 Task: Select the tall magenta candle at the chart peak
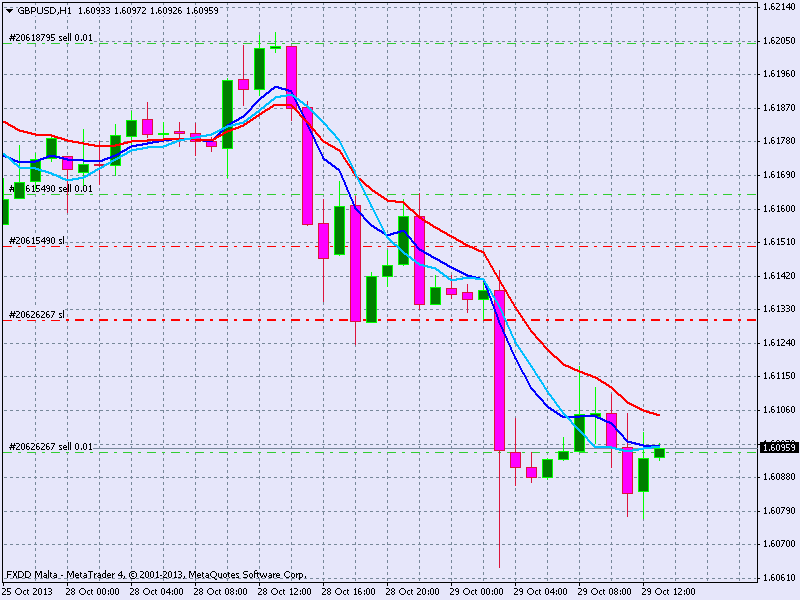291,76
